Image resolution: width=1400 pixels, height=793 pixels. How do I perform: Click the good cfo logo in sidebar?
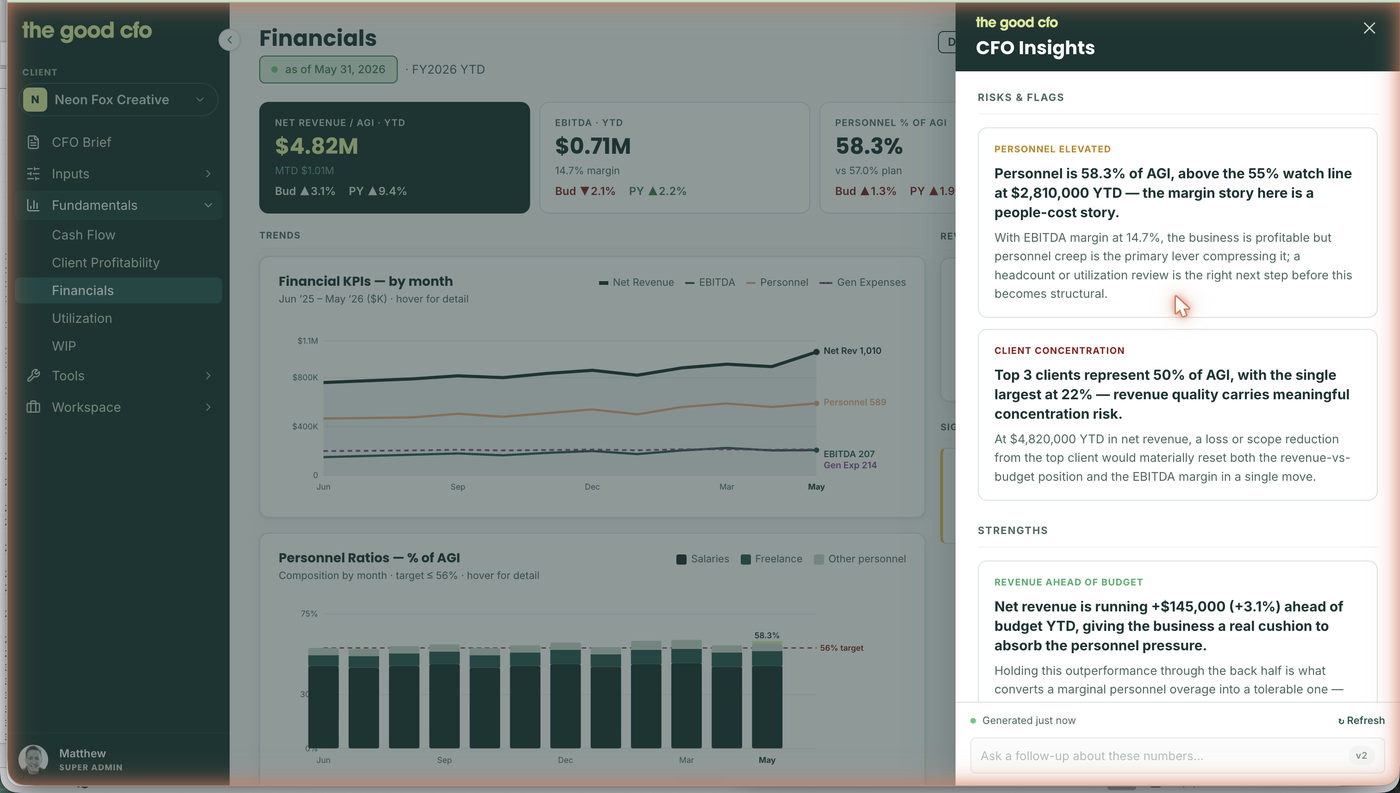[x=87, y=30]
